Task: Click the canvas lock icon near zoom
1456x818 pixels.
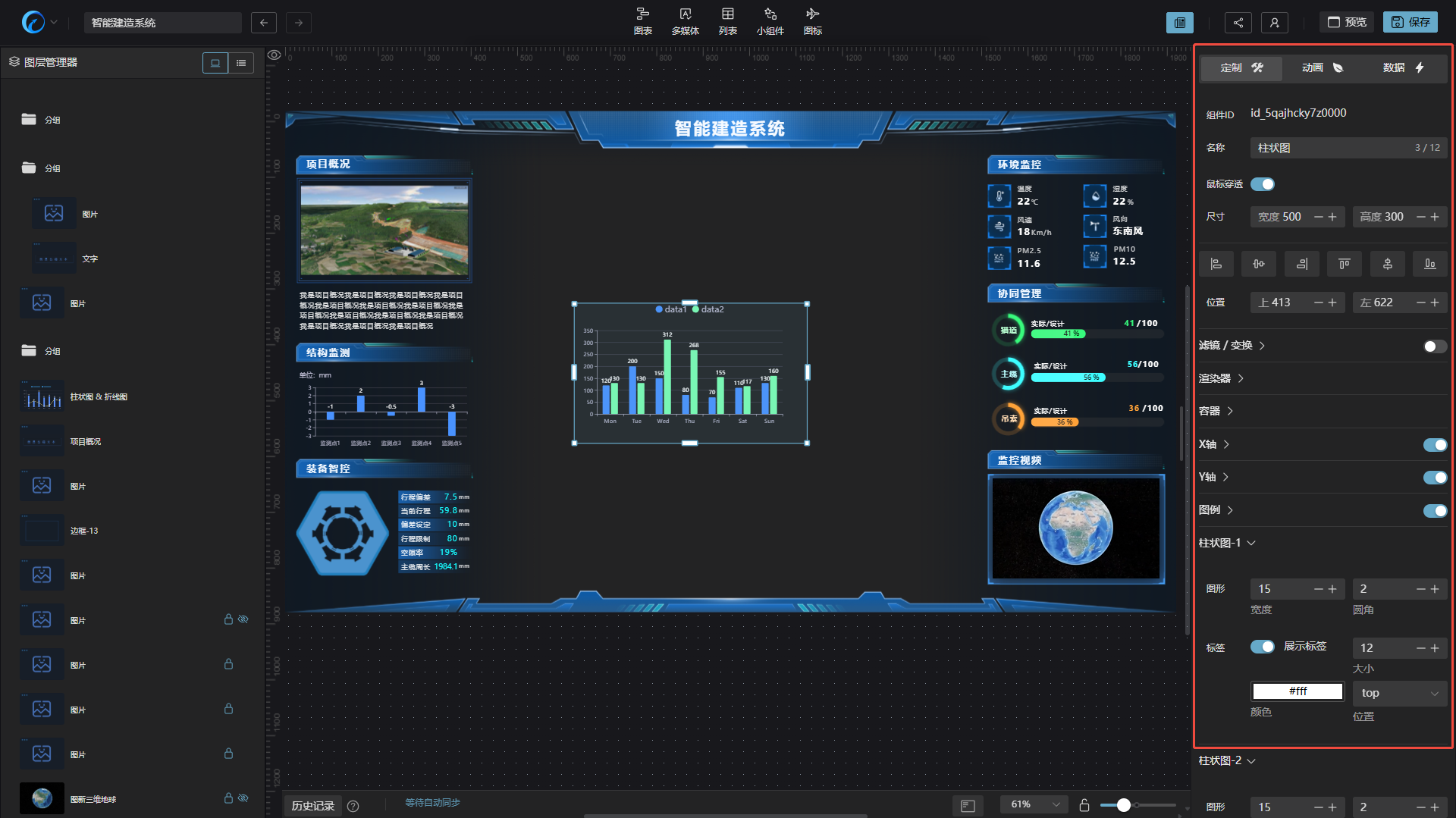Action: (x=1084, y=805)
